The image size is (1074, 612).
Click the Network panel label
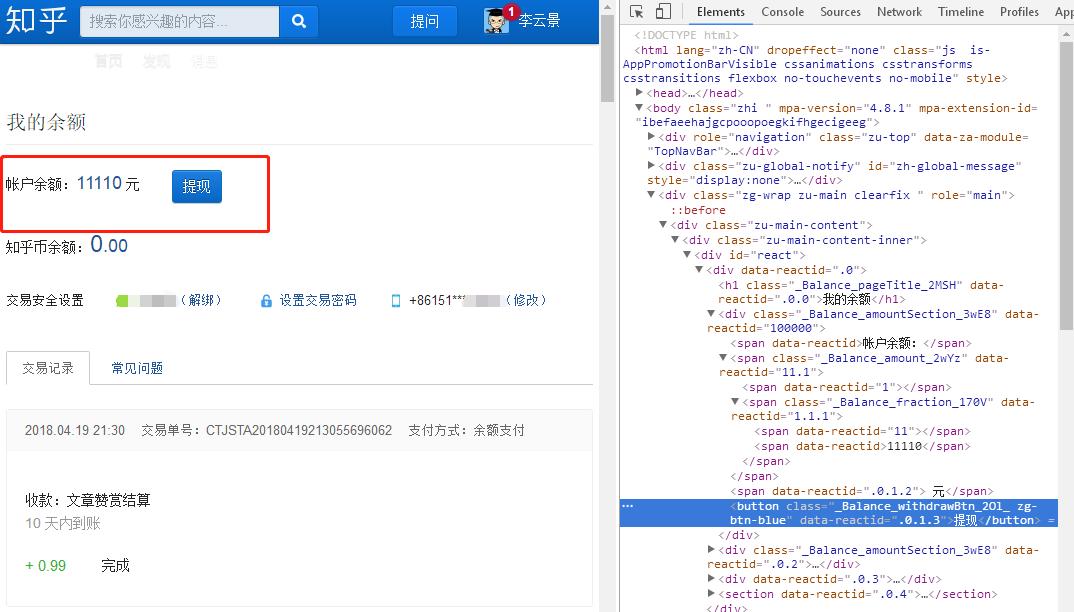pos(899,12)
